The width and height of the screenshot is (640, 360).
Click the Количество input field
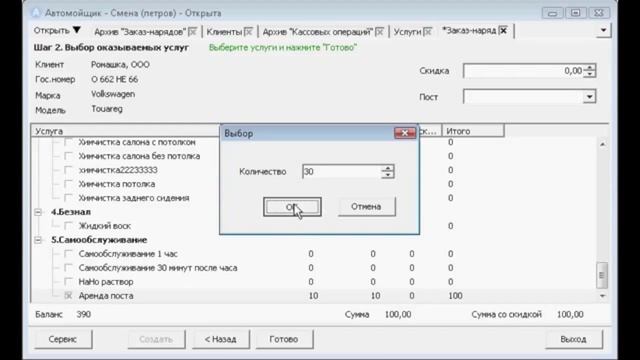click(342, 172)
